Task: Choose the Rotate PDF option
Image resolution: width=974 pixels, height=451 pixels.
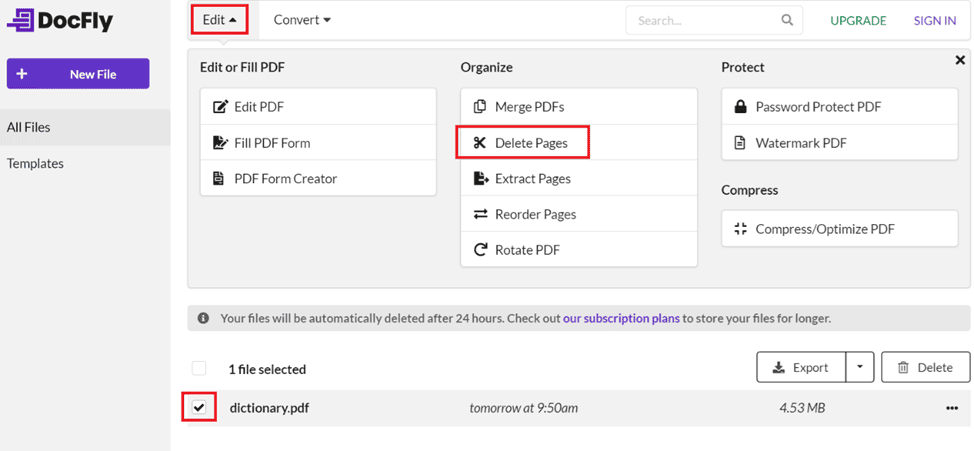Action: (x=579, y=250)
